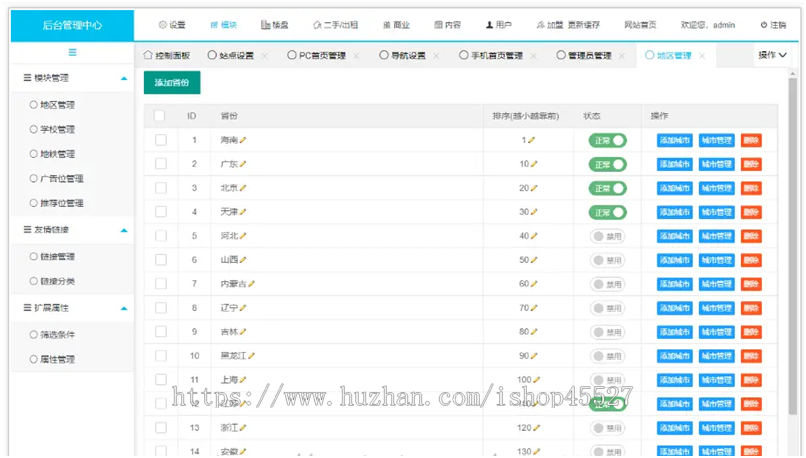
Task: Edit sort value 10 pencil icon
Action: (534, 164)
